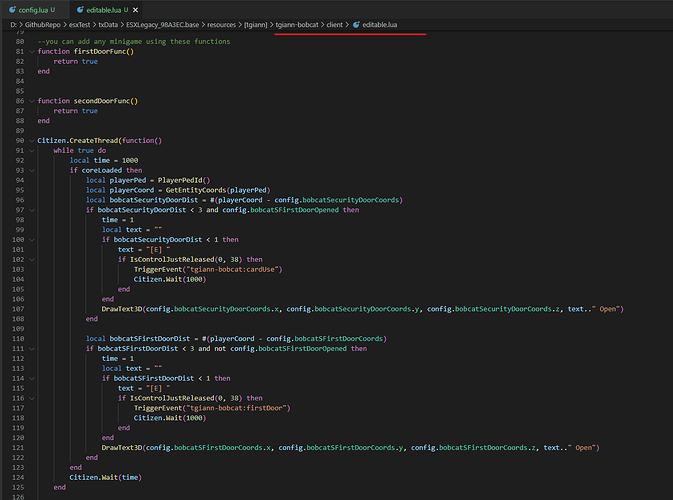Click 'local time = 1000' on line 92
673x500 pixels.
pyautogui.click(x=104, y=161)
